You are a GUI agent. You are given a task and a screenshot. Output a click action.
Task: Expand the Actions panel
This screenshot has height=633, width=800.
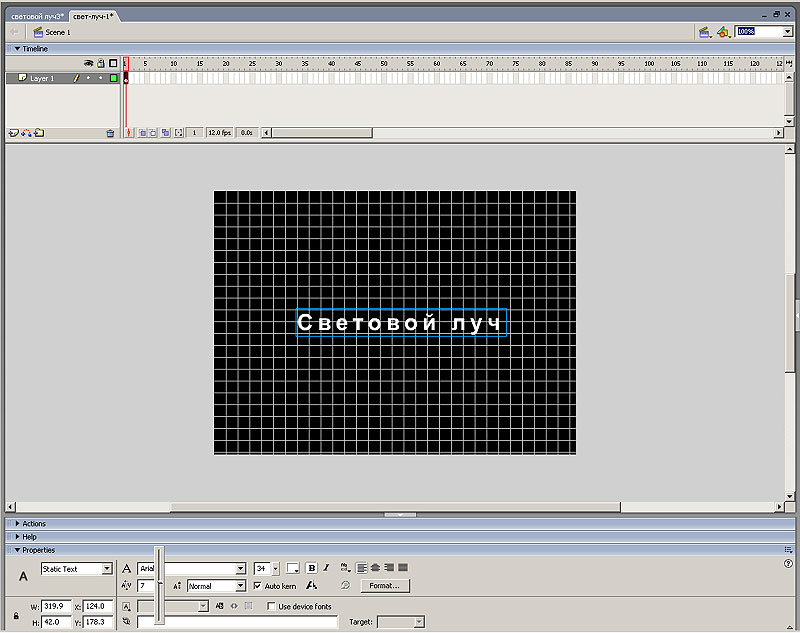coord(16,523)
